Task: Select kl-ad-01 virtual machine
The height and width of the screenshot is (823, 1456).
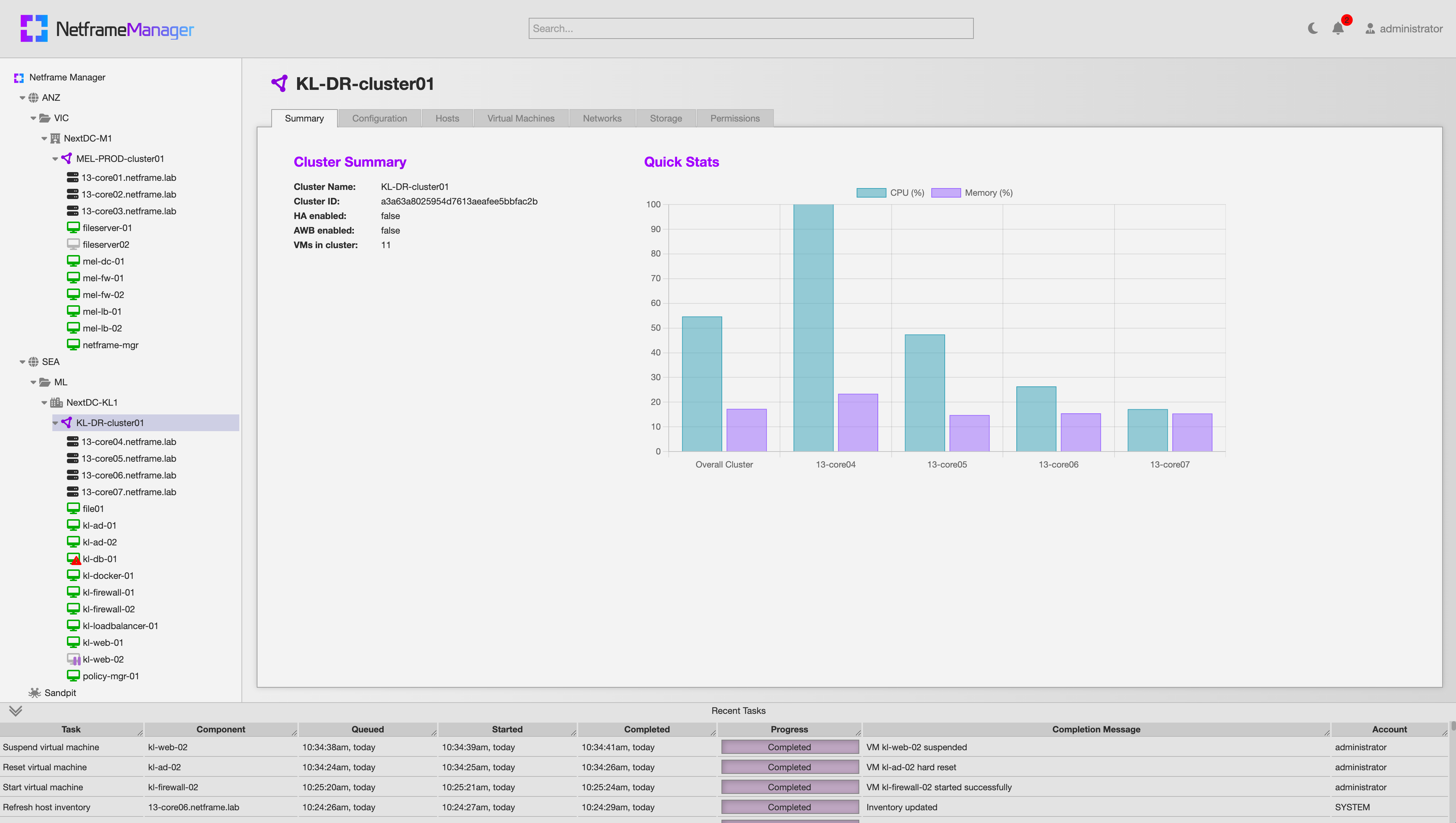Action: [x=100, y=525]
